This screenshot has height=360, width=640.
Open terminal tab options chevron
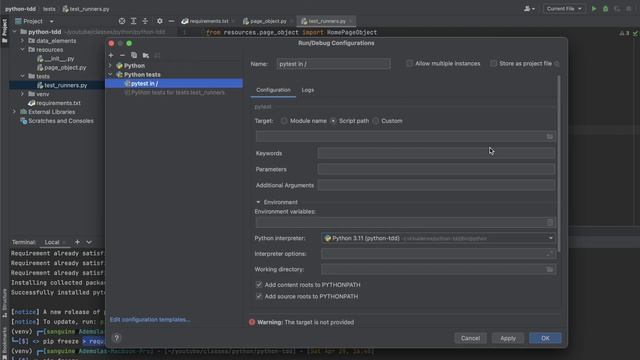tap(89, 242)
